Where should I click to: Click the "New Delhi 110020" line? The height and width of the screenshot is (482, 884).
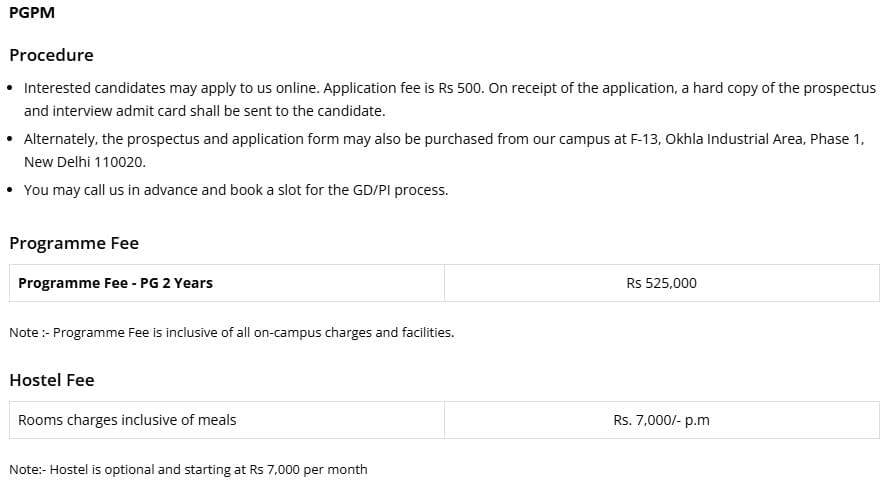tap(77, 162)
